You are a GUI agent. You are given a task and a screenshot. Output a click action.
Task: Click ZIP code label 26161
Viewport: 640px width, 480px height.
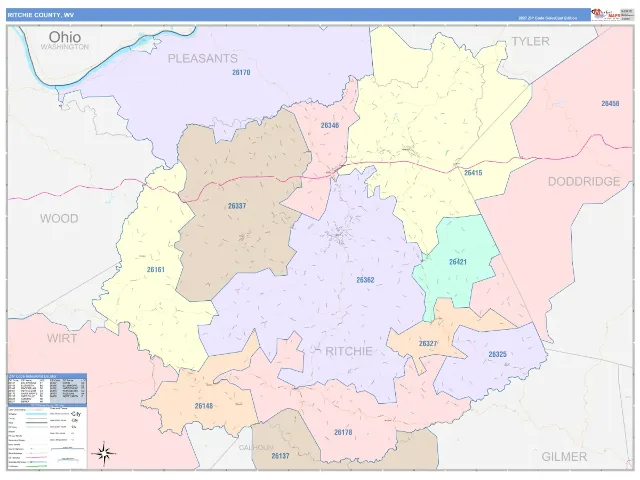tap(156, 269)
